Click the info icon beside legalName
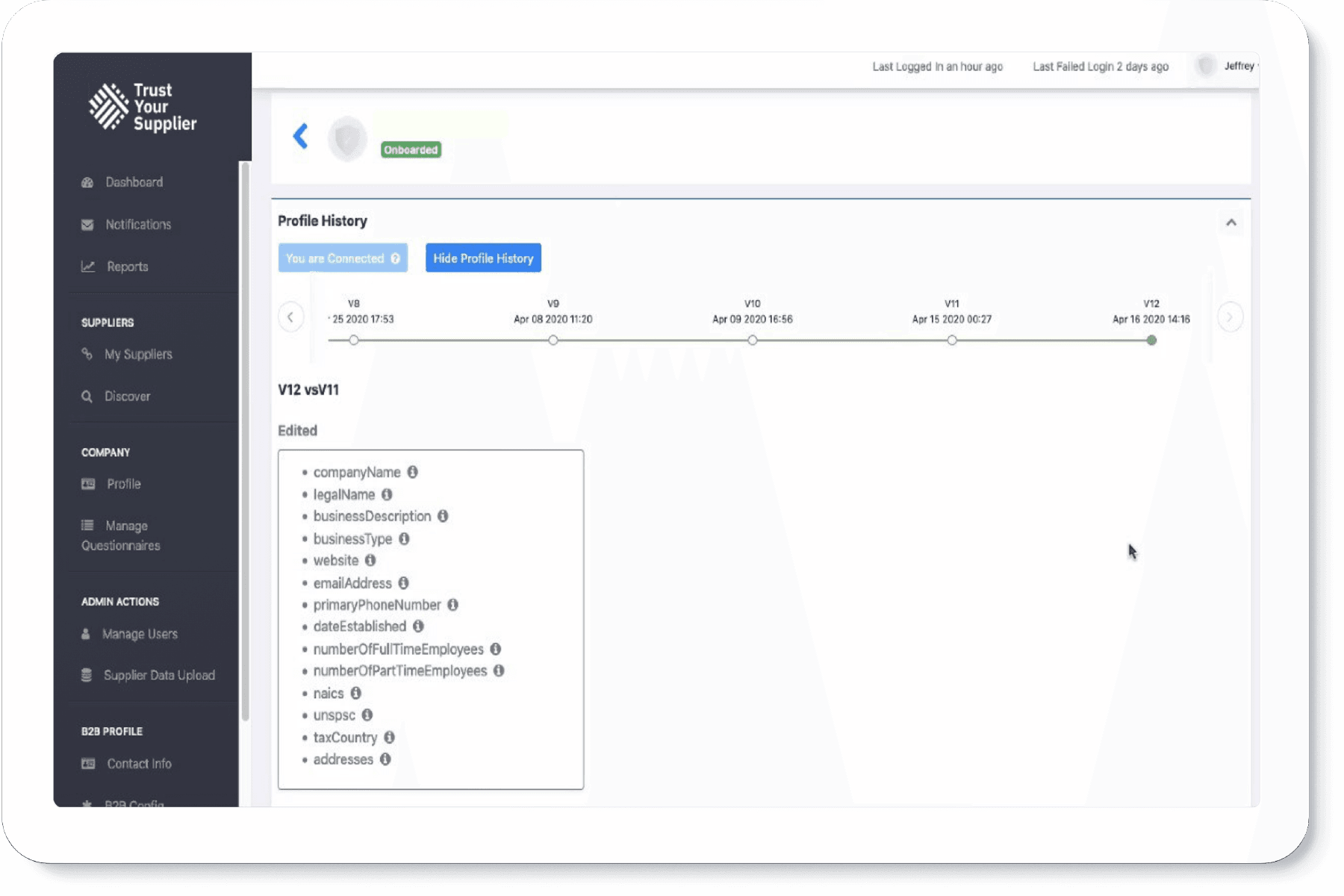The height and width of the screenshot is (896, 1344). click(387, 494)
